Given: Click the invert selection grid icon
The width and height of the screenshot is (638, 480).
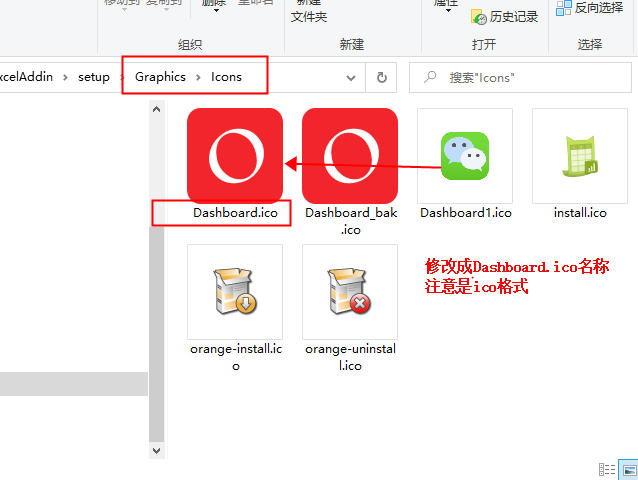Looking at the screenshot, I should (564, 7).
